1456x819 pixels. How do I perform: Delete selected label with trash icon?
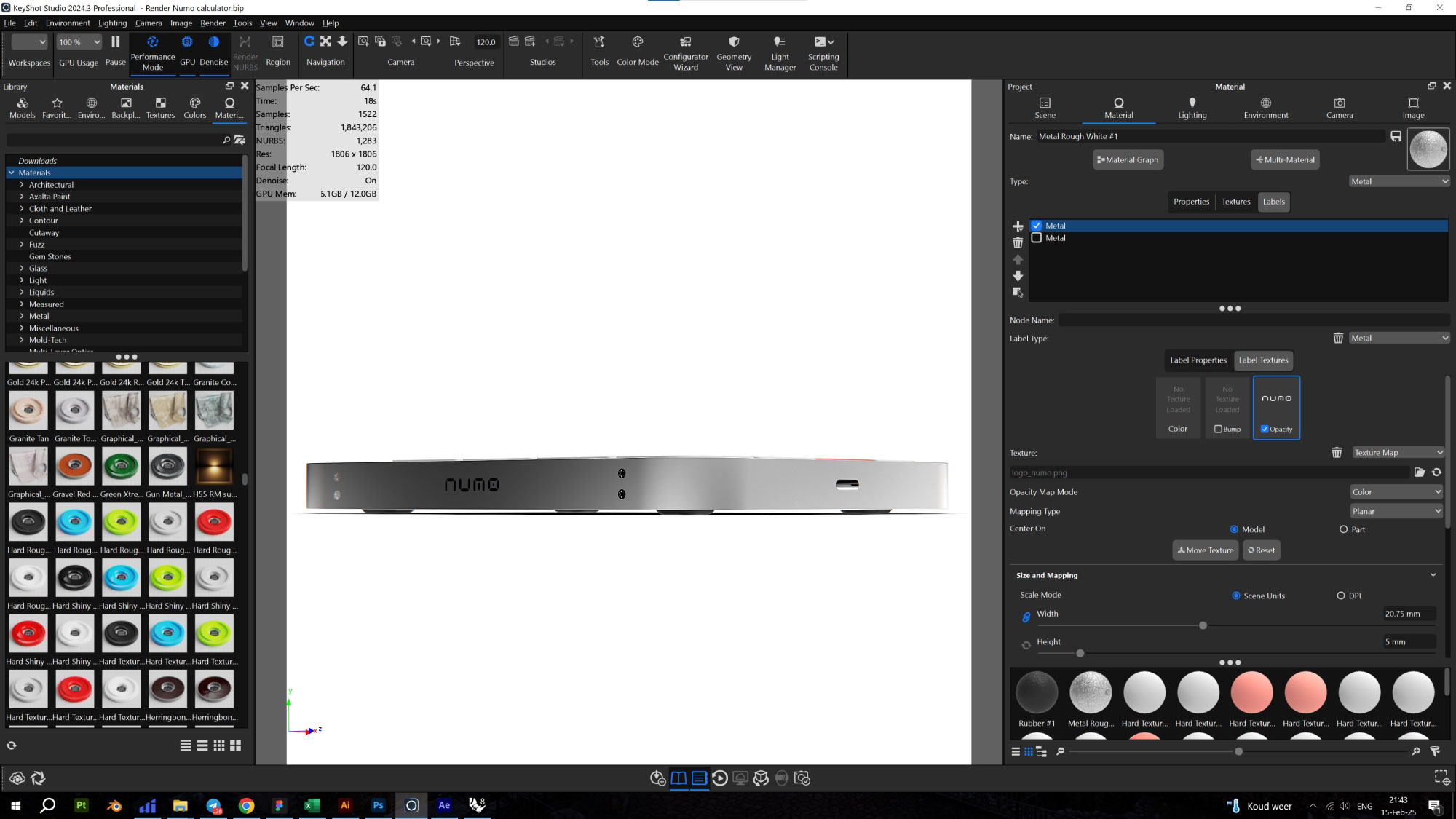tap(1018, 243)
